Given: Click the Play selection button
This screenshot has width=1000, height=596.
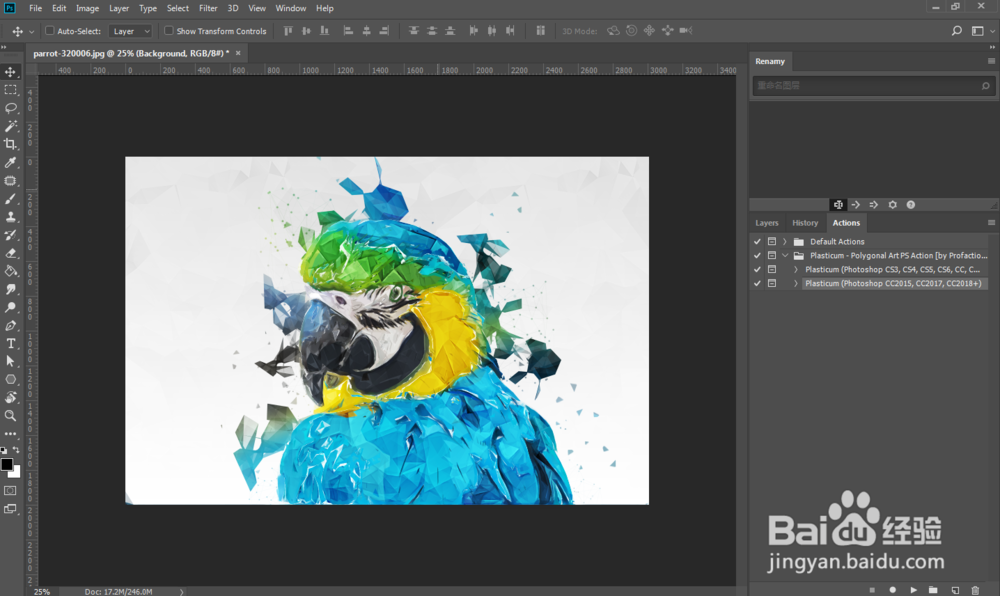Looking at the screenshot, I should point(913,590).
